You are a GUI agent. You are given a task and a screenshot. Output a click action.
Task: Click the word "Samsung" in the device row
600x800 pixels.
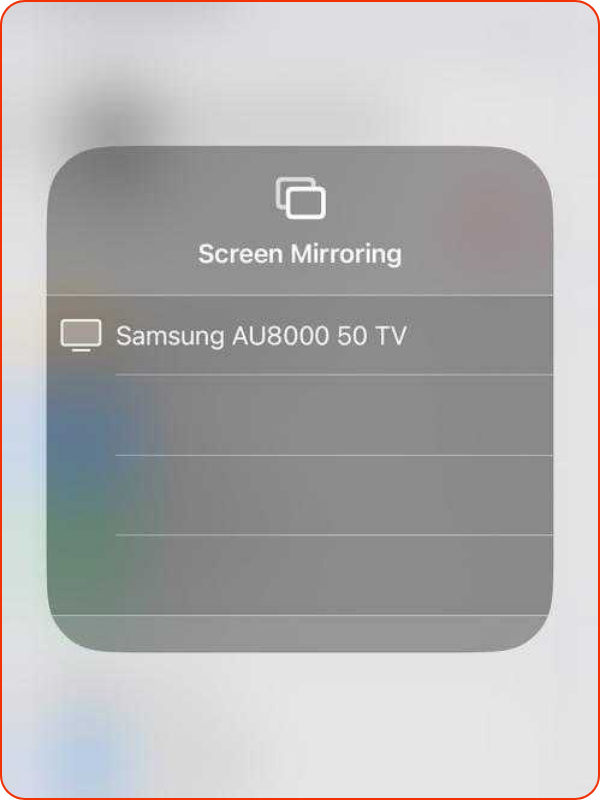tap(170, 337)
